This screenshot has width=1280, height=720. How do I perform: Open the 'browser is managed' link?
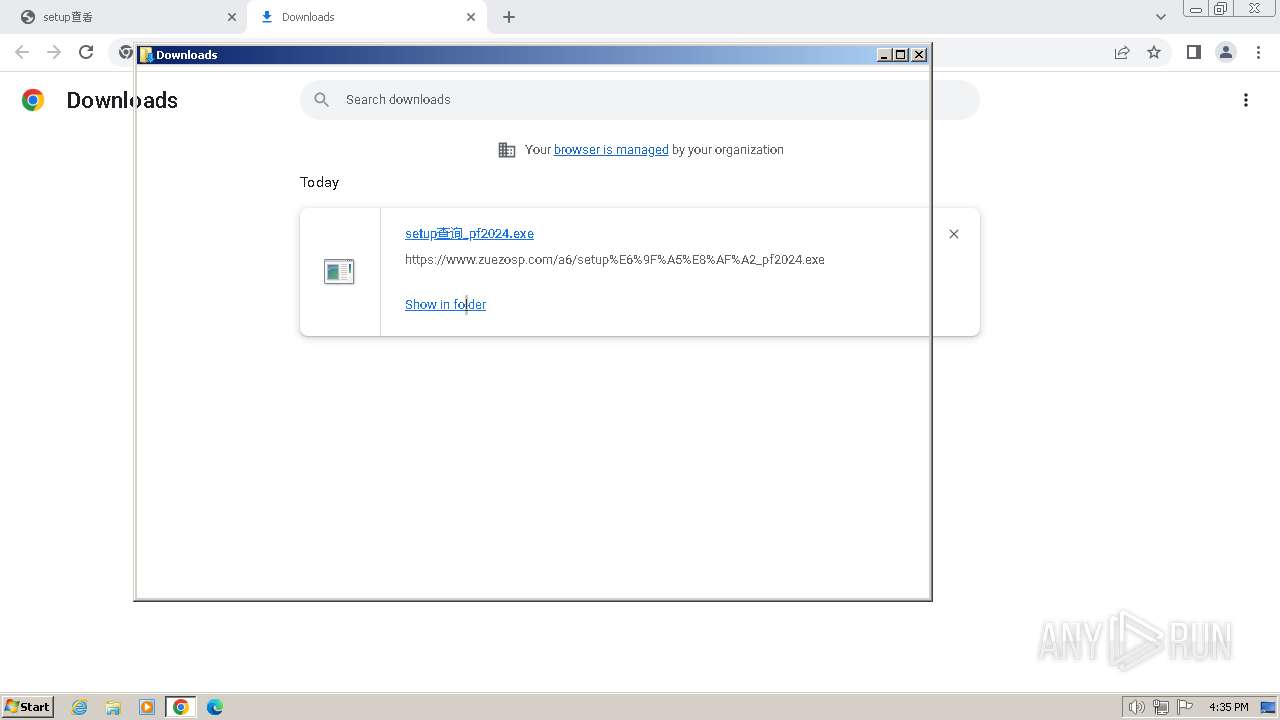click(x=611, y=150)
